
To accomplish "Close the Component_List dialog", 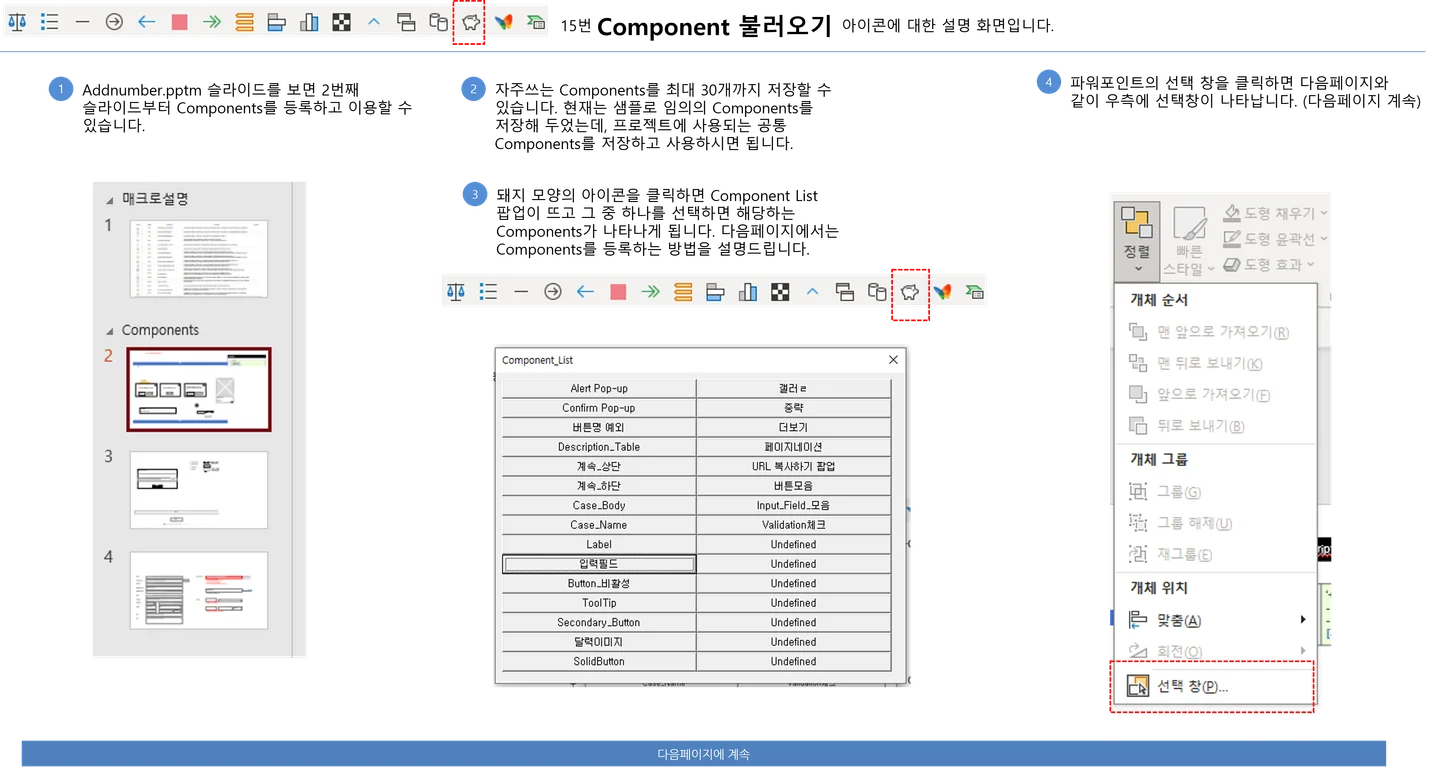I will [893, 360].
